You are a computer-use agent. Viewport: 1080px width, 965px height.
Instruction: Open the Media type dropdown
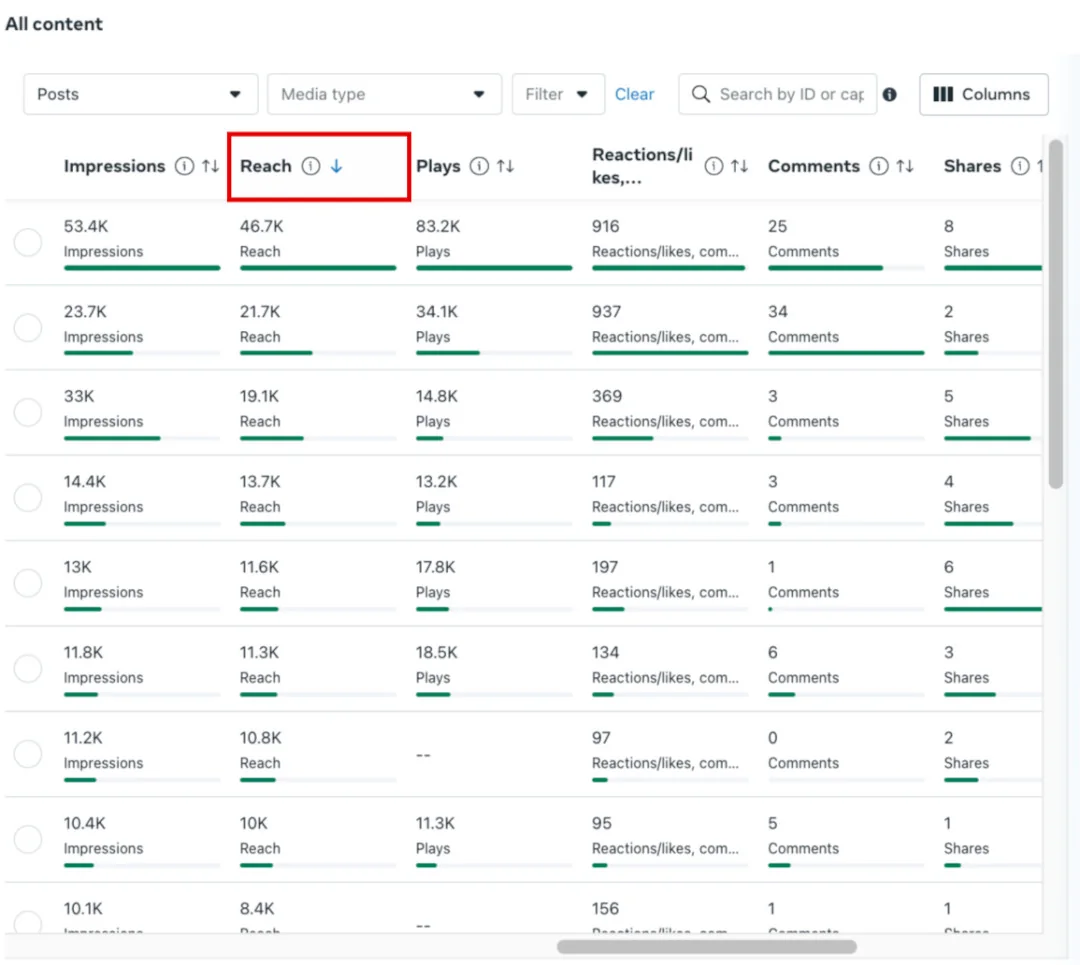(x=384, y=94)
